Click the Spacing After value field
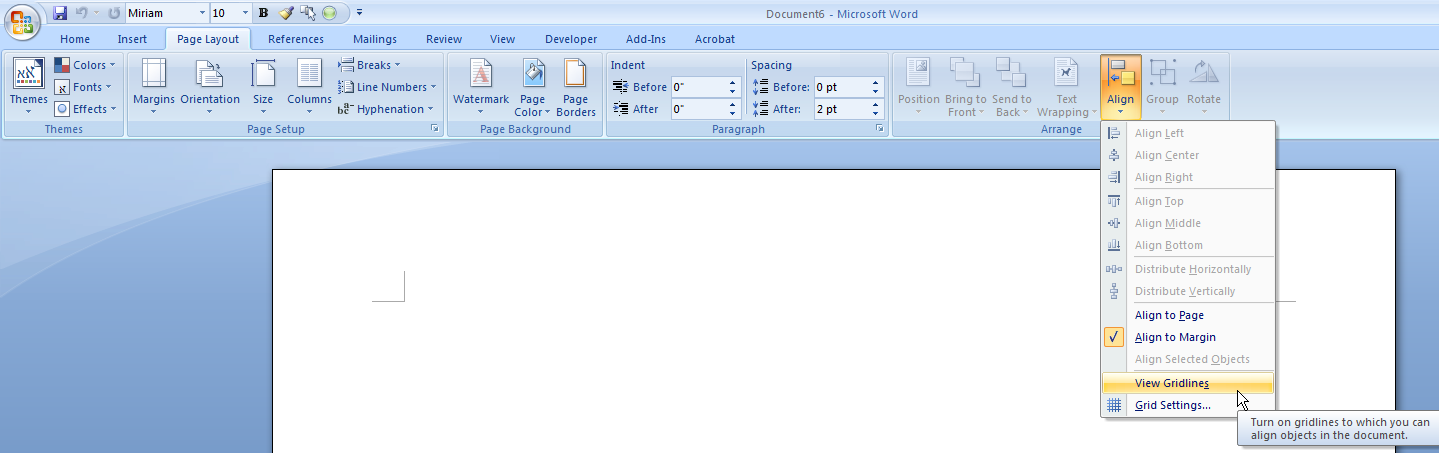 point(841,109)
